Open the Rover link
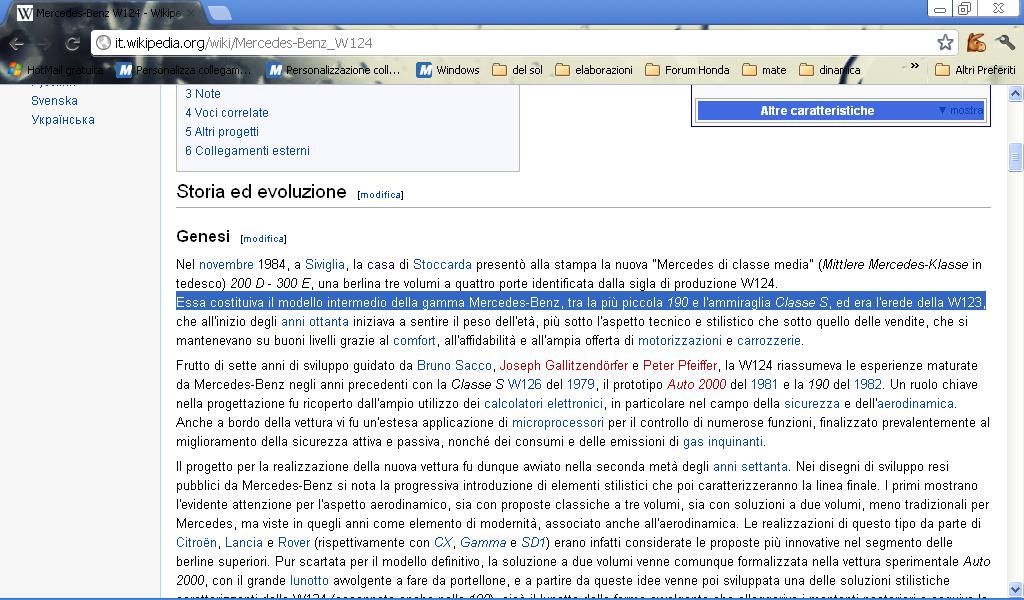 pyautogui.click(x=294, y=542)
